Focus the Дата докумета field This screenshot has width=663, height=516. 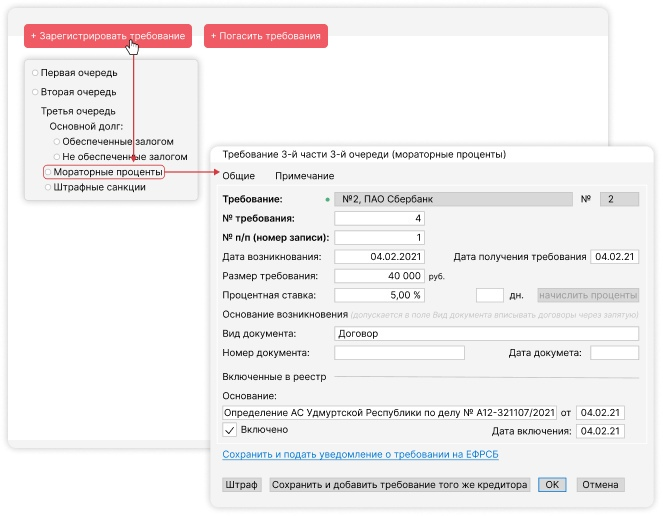[614, 353]
